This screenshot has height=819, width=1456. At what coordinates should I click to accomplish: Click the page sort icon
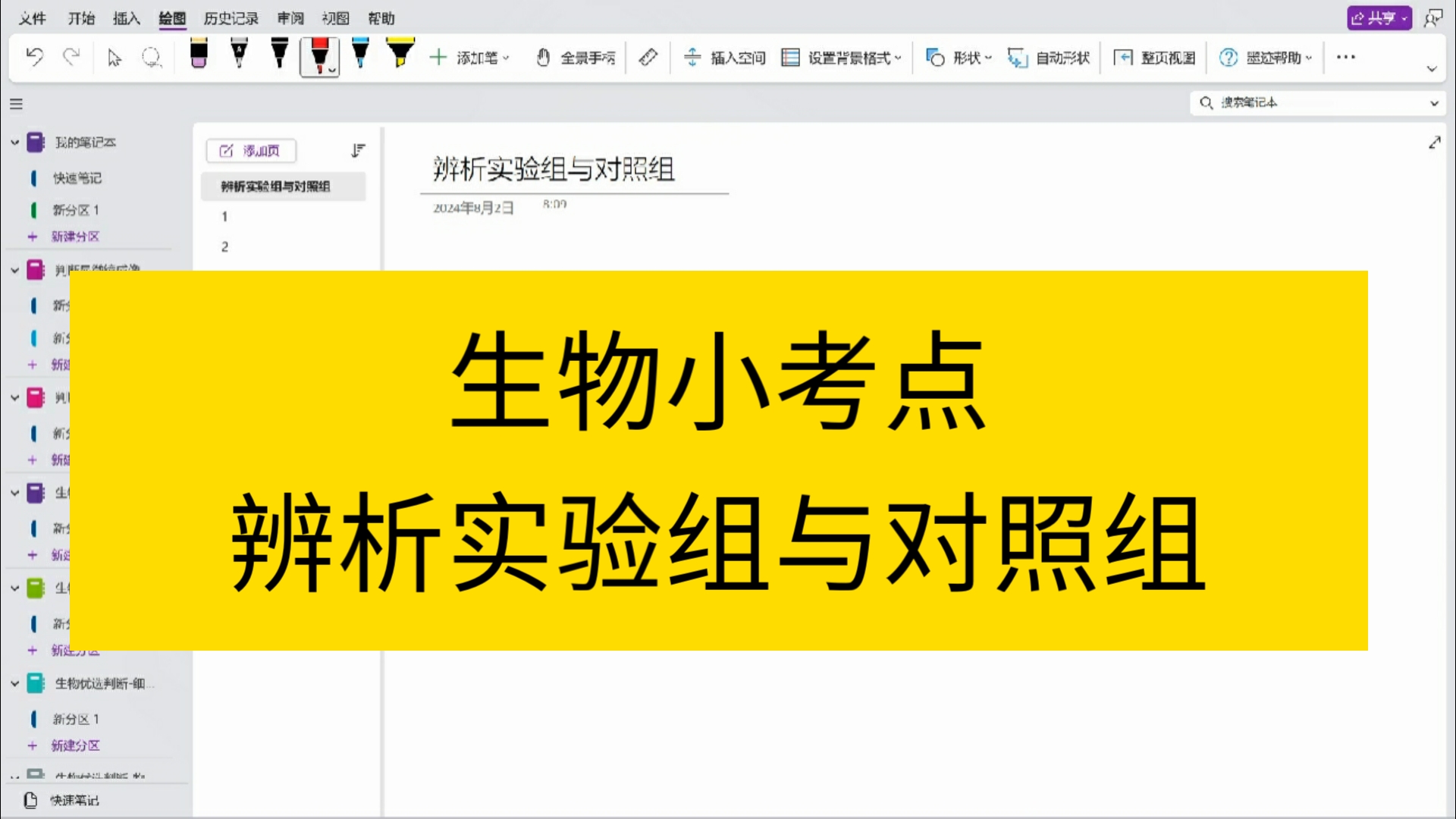coord(358,151)
